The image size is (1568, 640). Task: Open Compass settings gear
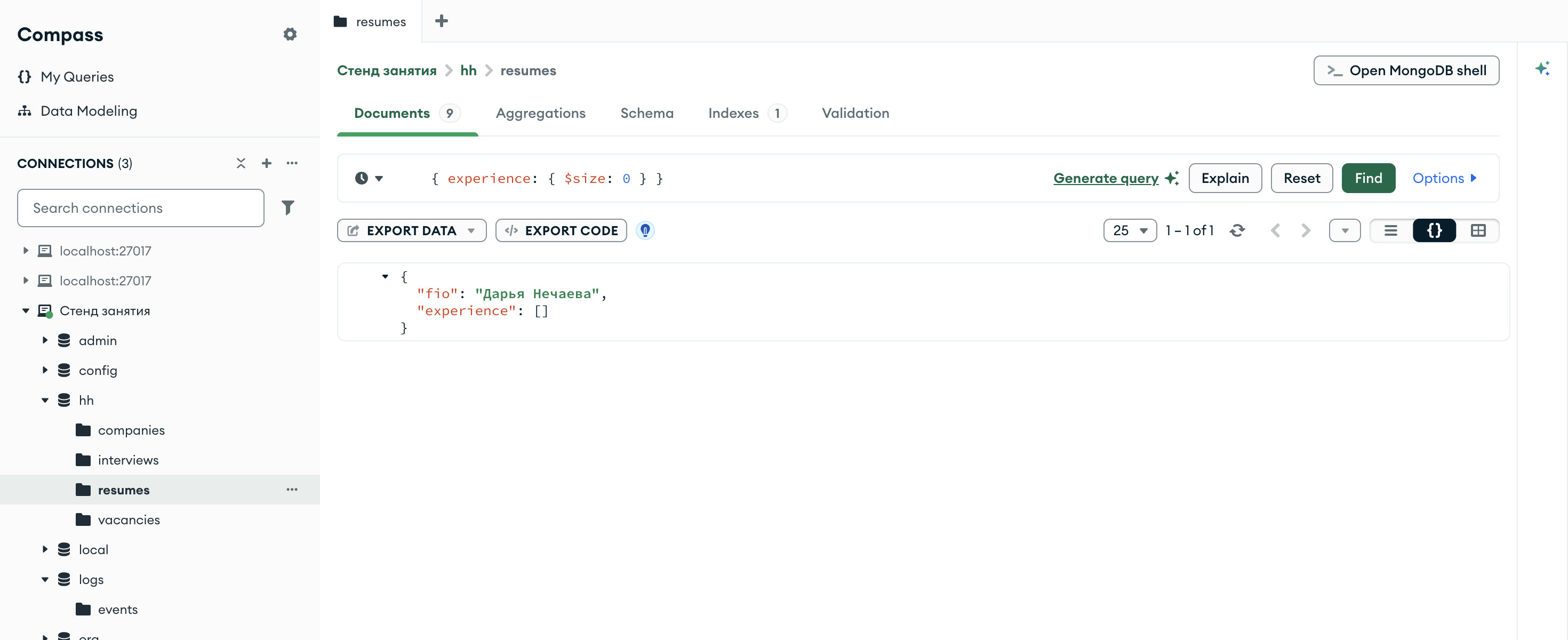pyautogui.click(x=290, y=34)
